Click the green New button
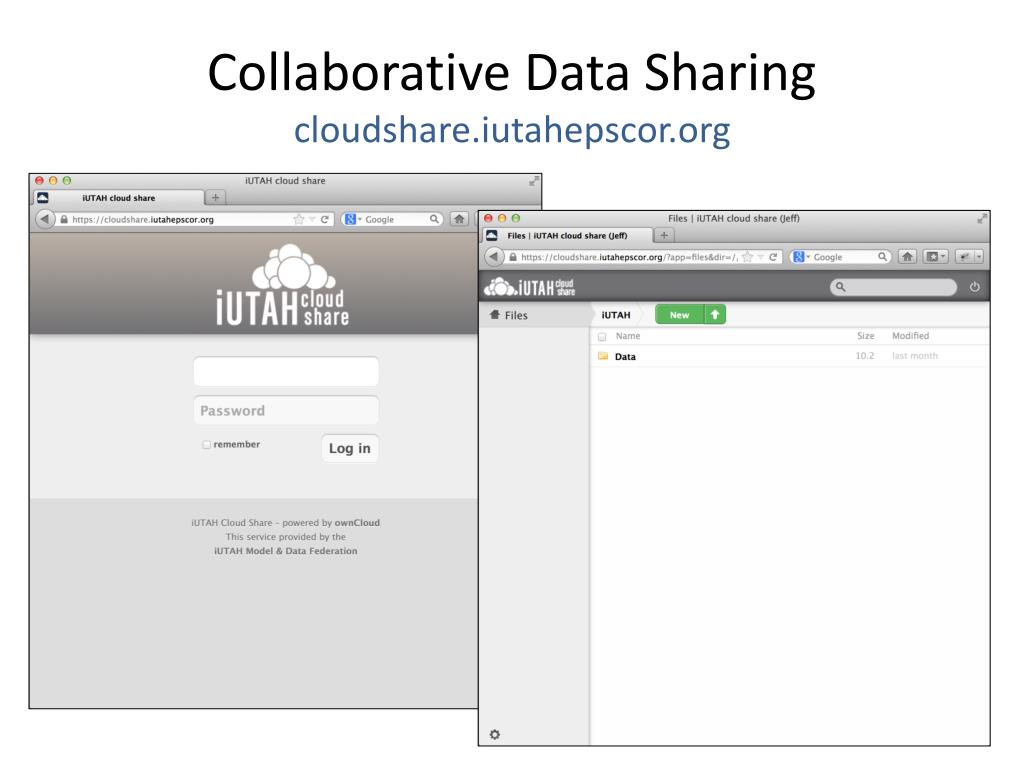This screenshot has height=768, width=1024. tap(679, 315)
